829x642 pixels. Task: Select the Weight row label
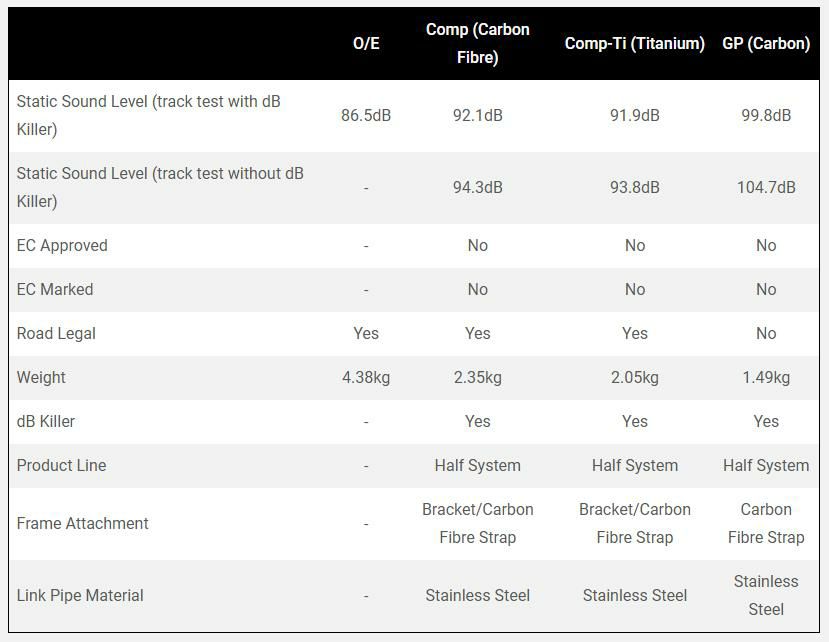(41, 378)
